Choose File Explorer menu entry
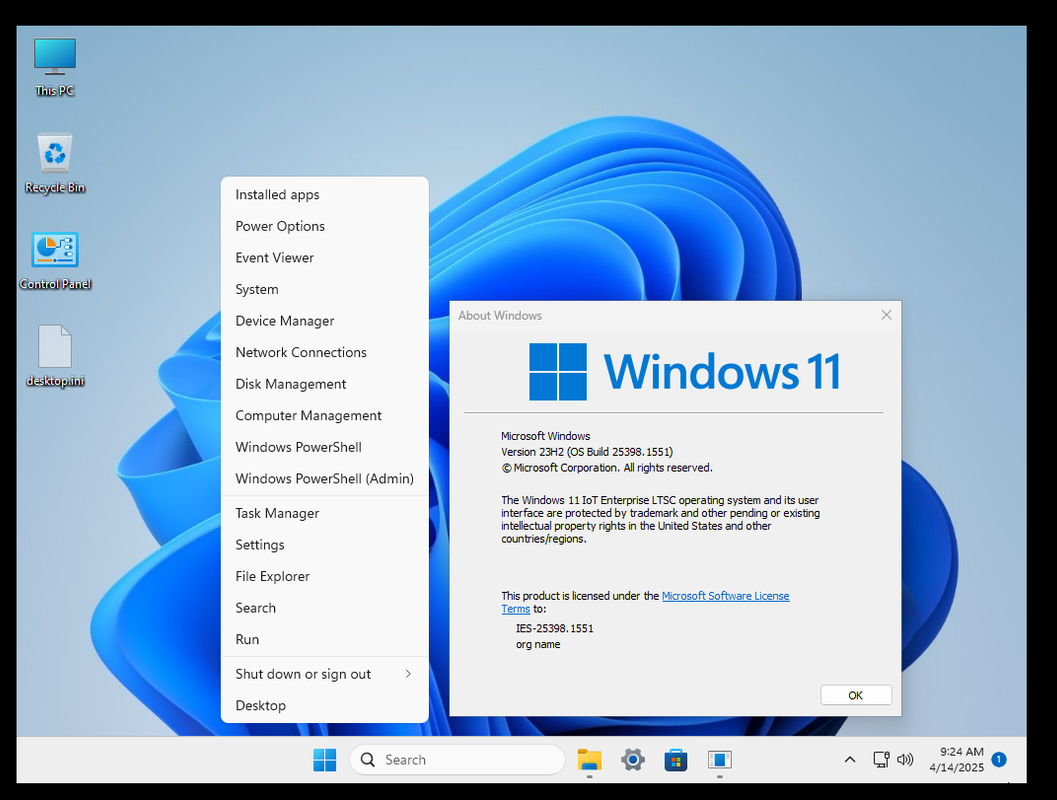 tap(325, 577)
